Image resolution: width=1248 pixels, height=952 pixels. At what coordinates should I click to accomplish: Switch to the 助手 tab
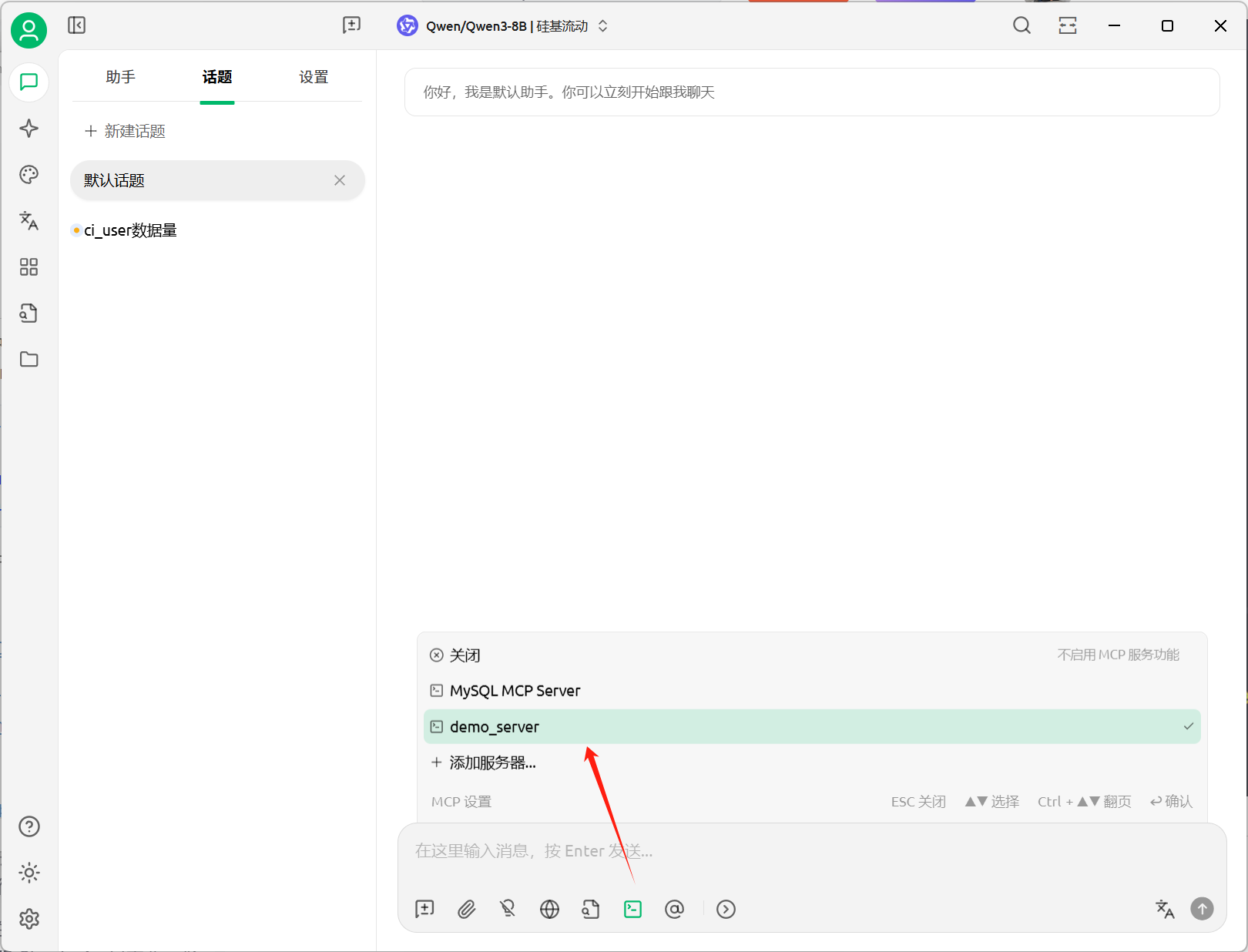click(120, 77)
